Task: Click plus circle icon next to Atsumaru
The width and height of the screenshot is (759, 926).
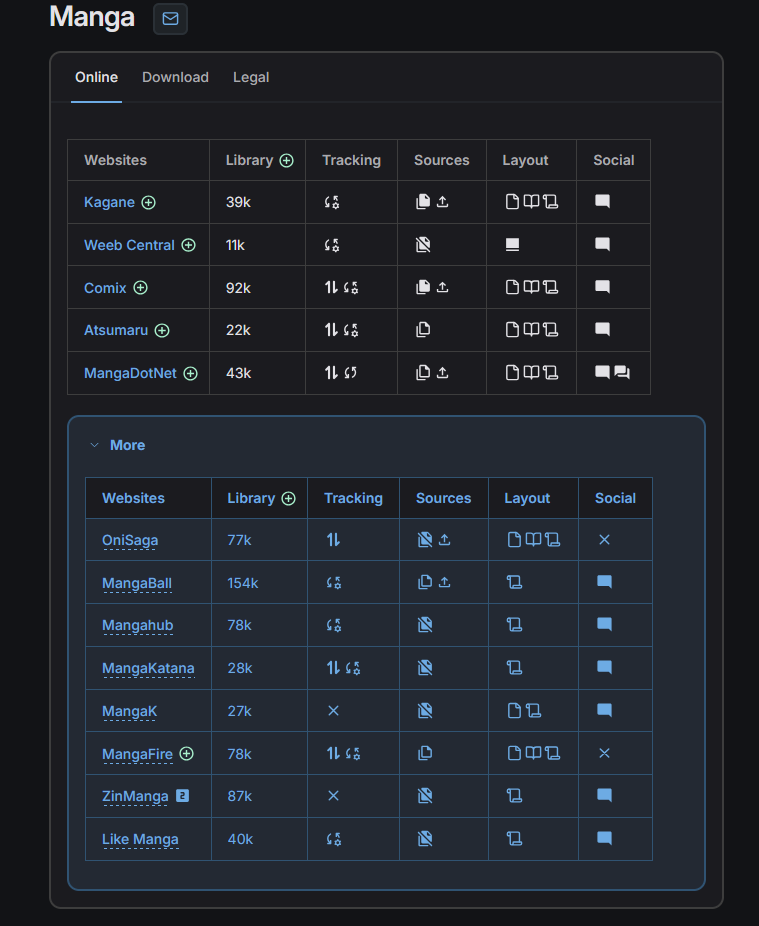Action: (162, 331)
